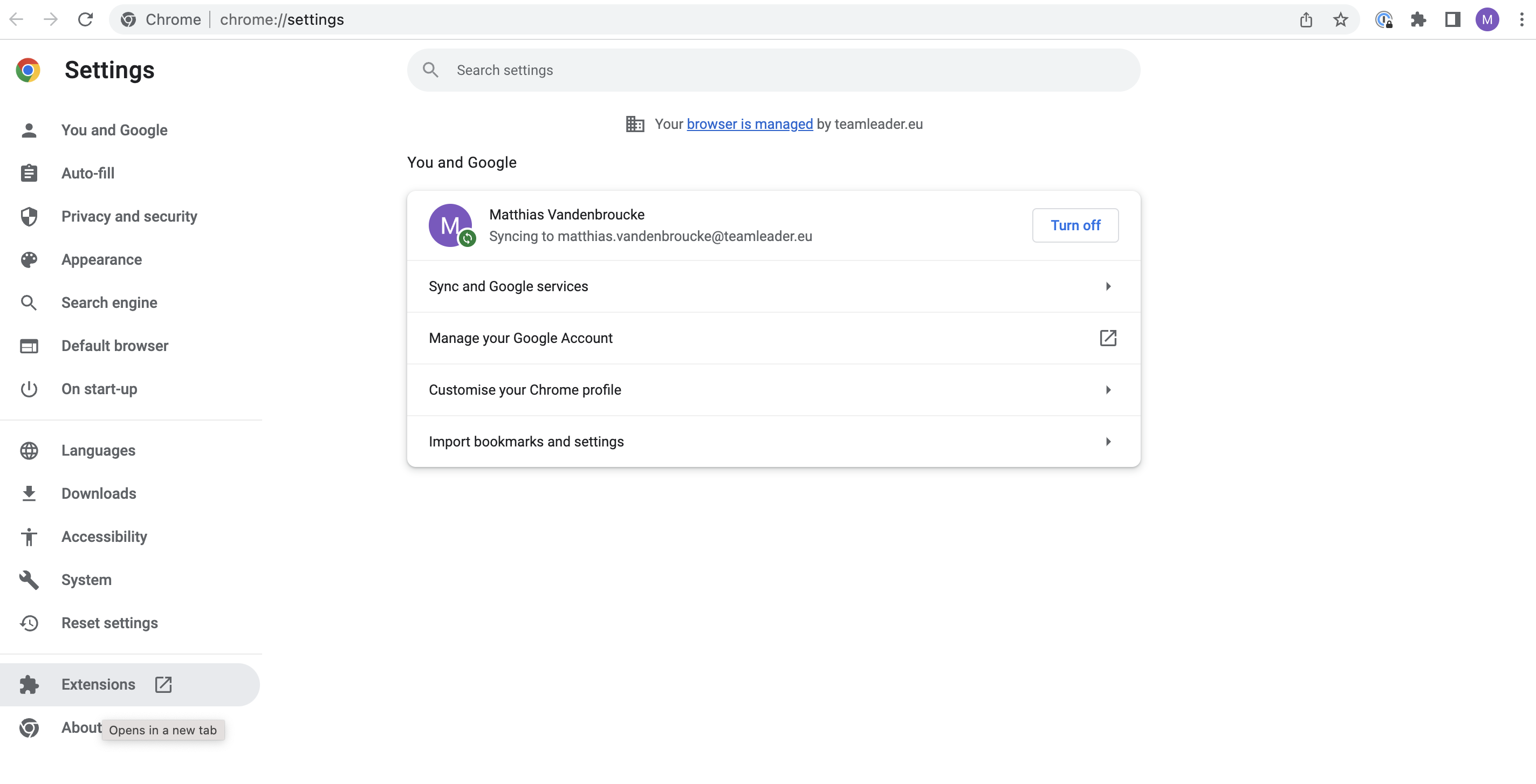This screenshot has height=784, width=1536.
Task: Click the Extensions open-in-new-tab icon
Action: [x=163, y=684]
